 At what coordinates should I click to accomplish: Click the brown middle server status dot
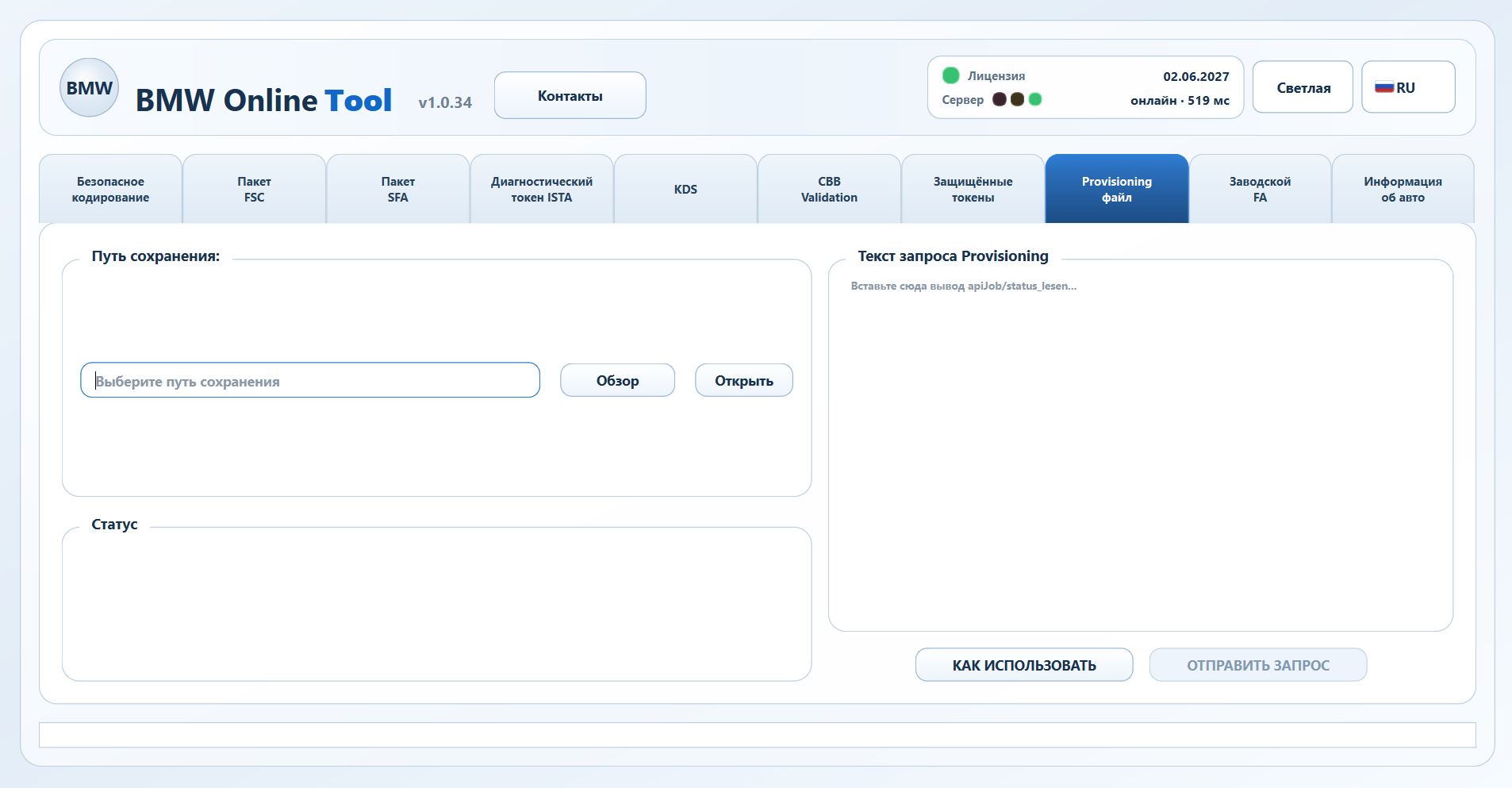click(x=1017, y=99)
